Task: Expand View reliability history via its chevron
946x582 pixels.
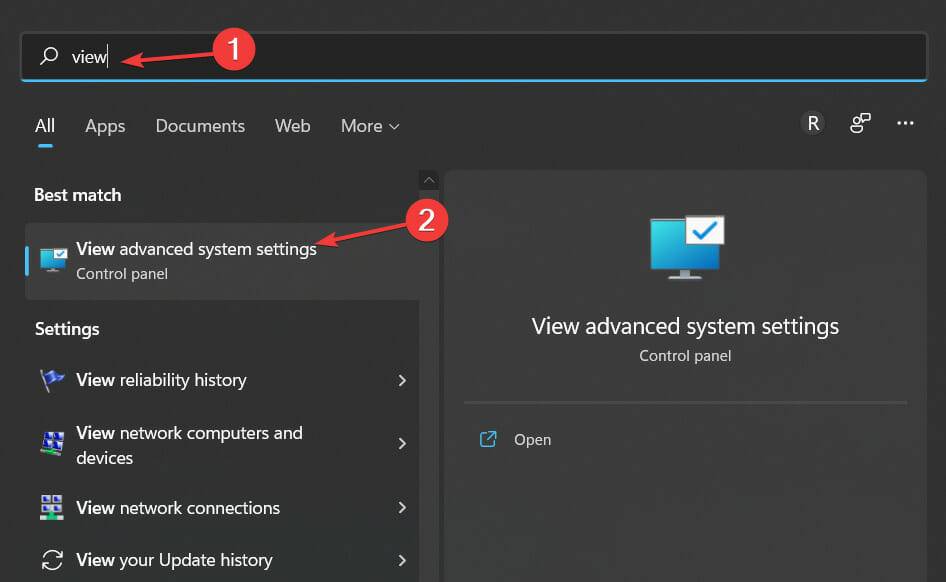Action: tap(402, 380)
